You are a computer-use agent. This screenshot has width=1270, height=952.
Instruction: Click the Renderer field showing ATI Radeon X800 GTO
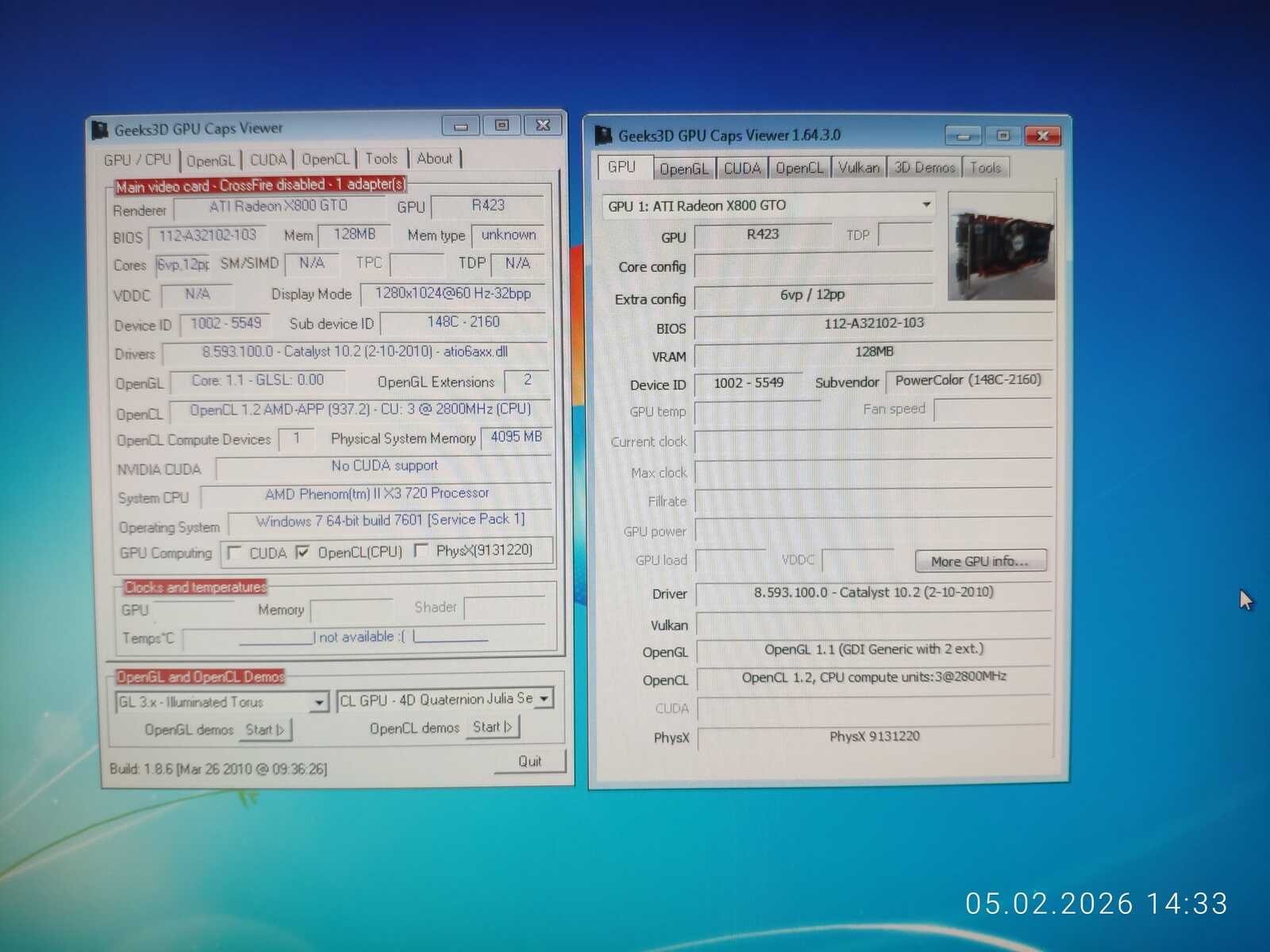(x=279, y=207)
